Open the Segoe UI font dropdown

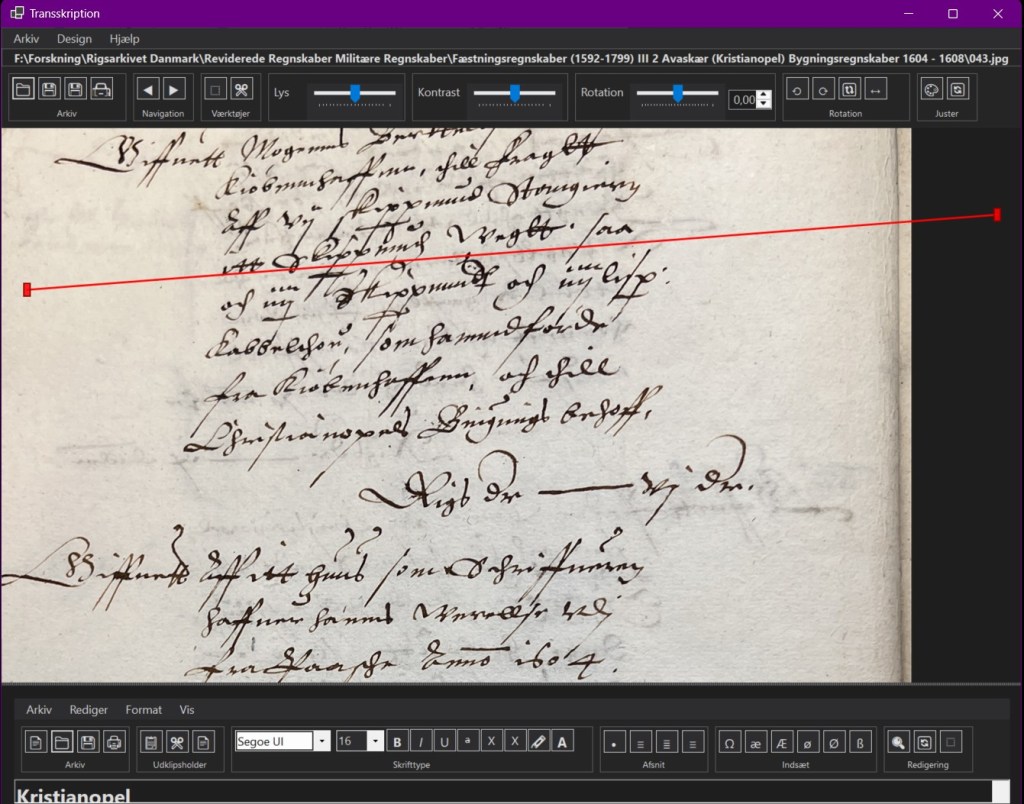(322, 741)
